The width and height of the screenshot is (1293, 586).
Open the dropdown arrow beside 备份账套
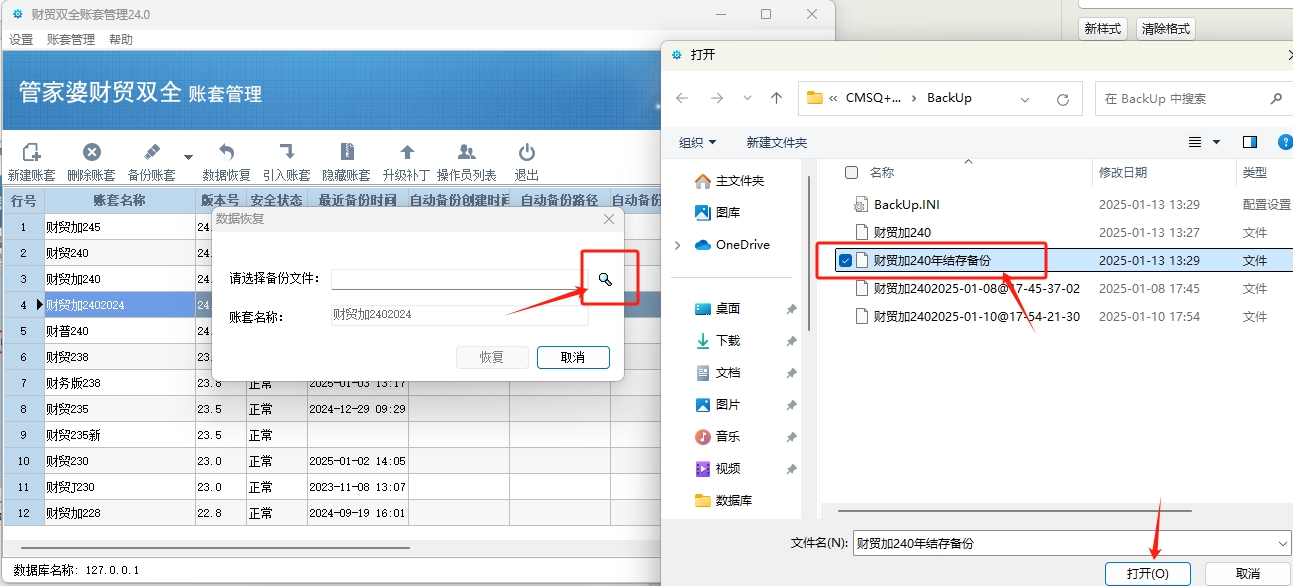[x=188, y=156]
